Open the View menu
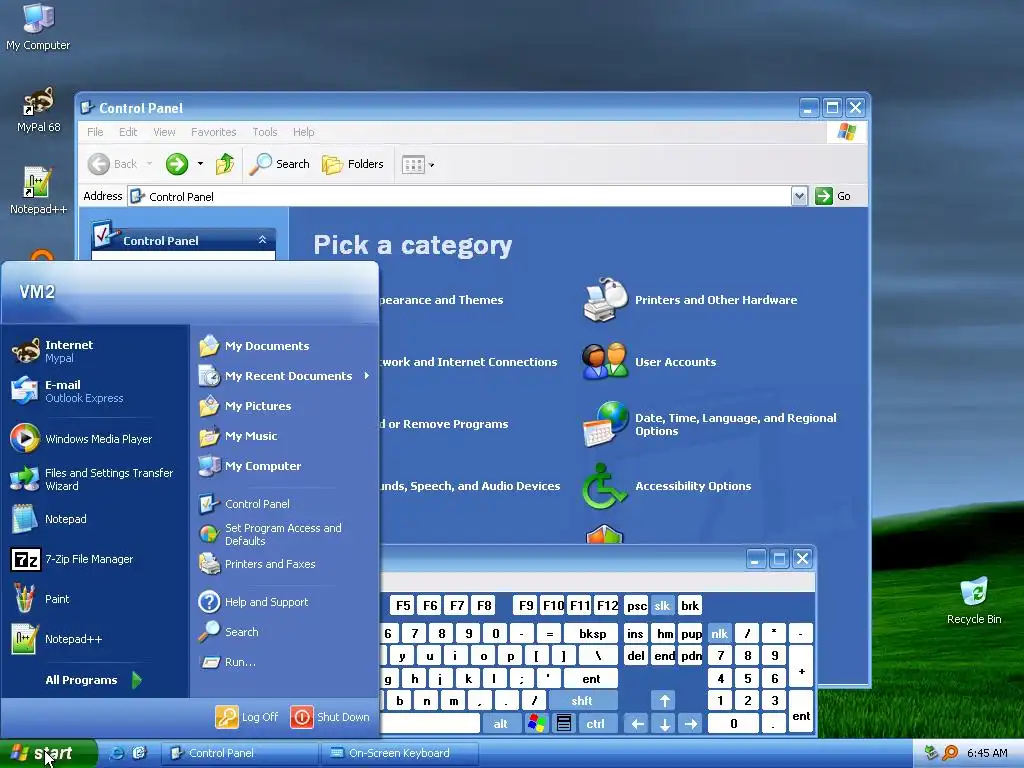The width and height of the screenshot is (1024, 768). [x=164, y=132]
